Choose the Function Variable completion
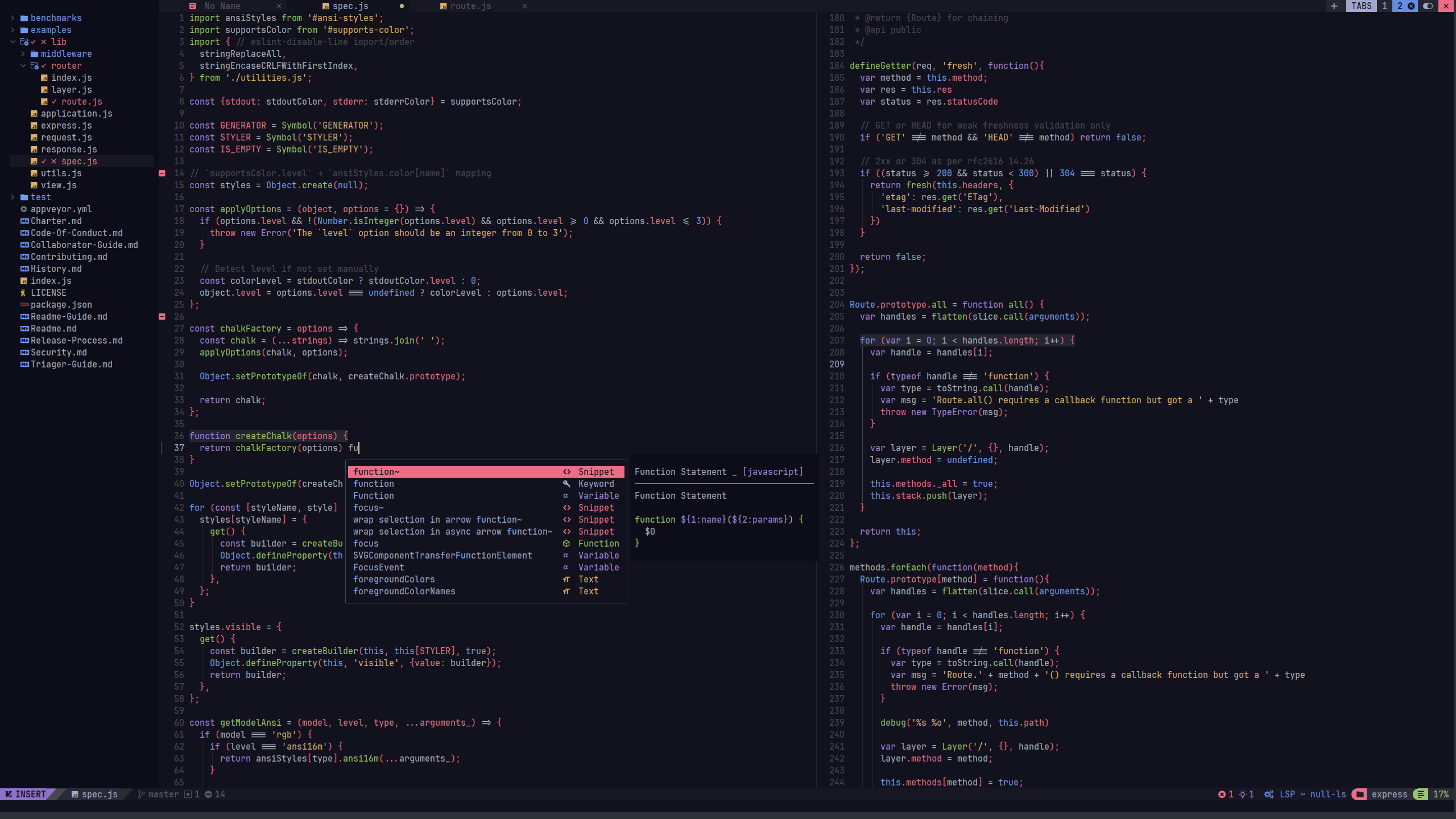The image size is (1456, 819). (486, 496)
